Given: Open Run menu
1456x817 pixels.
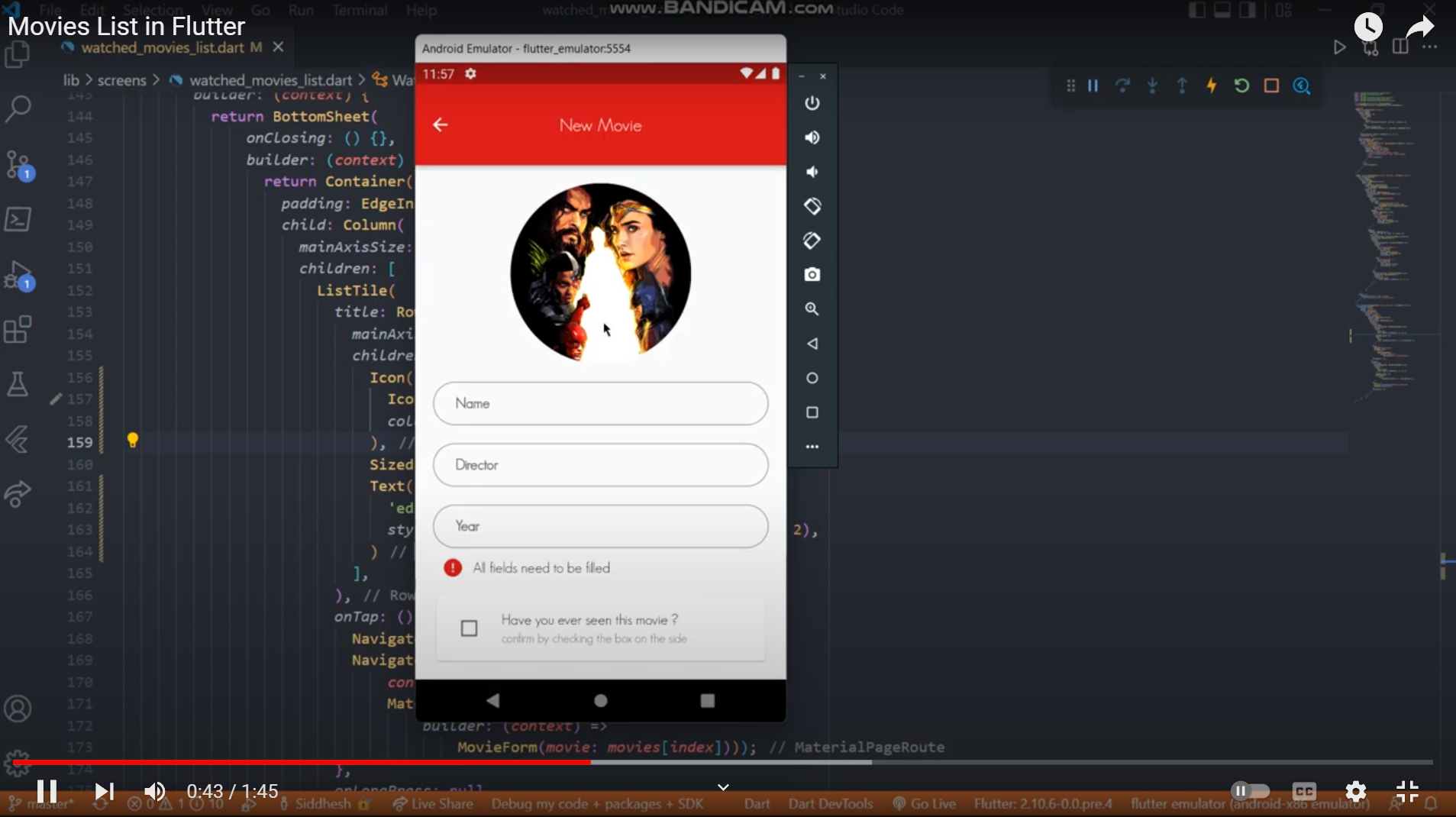Looking at the screenshot, I should point(301,10).
